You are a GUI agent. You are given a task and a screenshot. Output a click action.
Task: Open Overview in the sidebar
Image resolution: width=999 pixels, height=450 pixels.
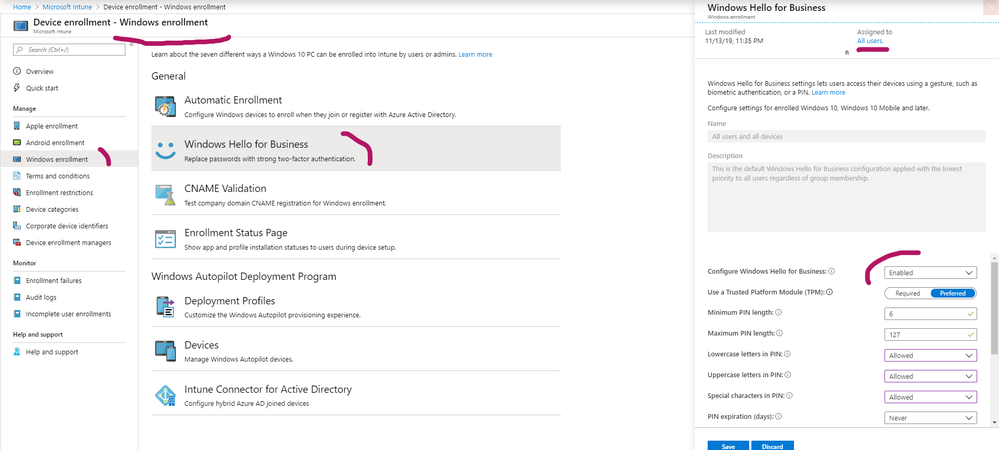40,71
